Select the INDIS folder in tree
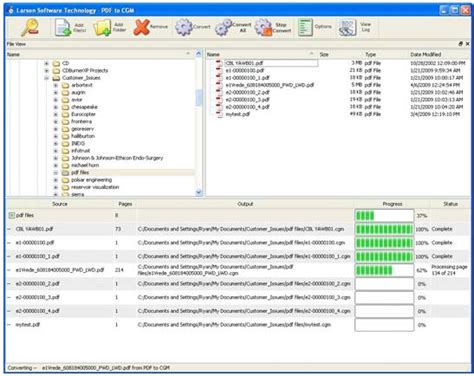474x376 pixels. pyautogui.click(x=78, y=144)
